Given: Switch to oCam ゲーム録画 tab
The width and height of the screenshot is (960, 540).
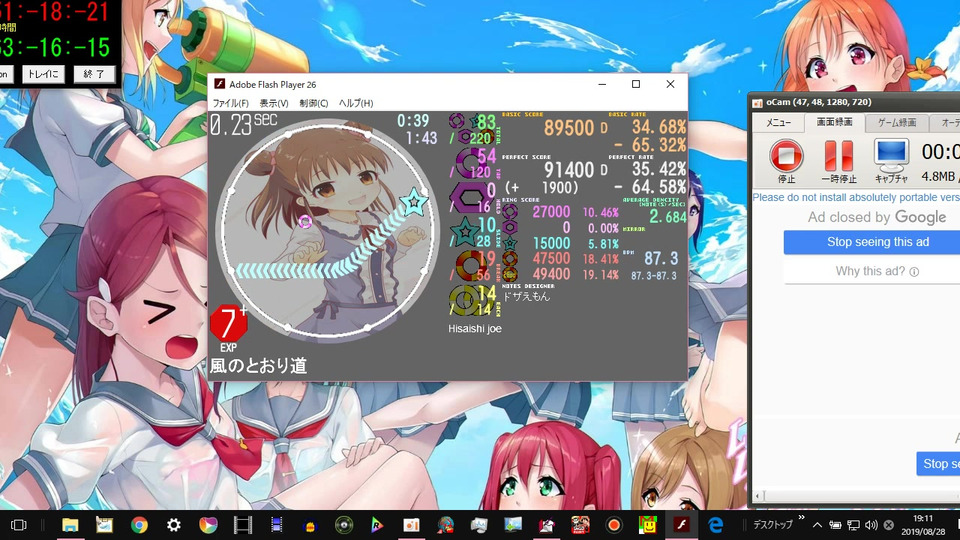Looking at the screenshot, I should tap(897, 123).
